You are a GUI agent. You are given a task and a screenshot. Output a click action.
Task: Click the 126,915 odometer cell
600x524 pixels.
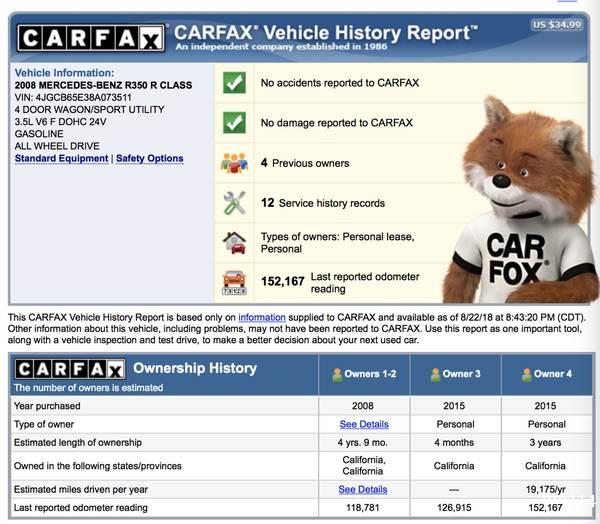(x=454, y=508)
